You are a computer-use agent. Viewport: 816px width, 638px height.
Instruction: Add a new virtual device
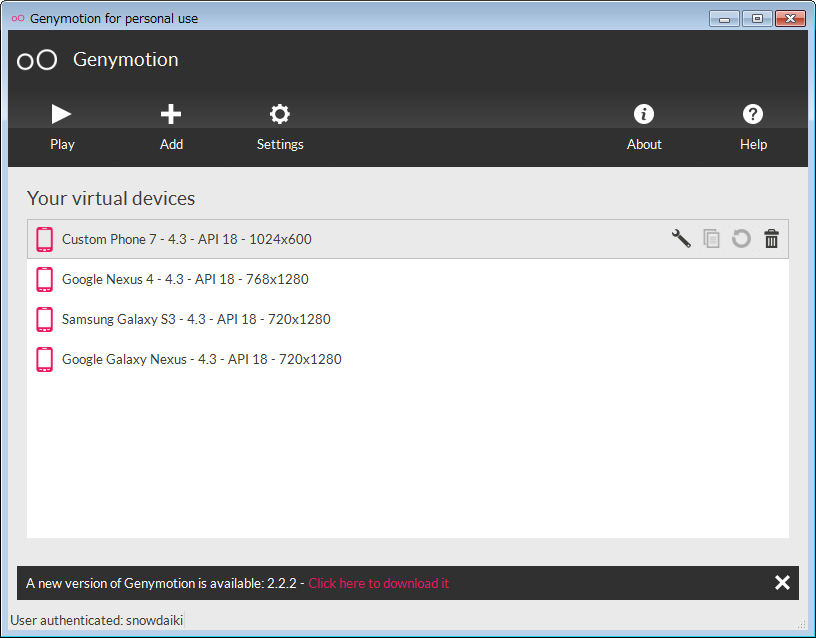[171, 127]
